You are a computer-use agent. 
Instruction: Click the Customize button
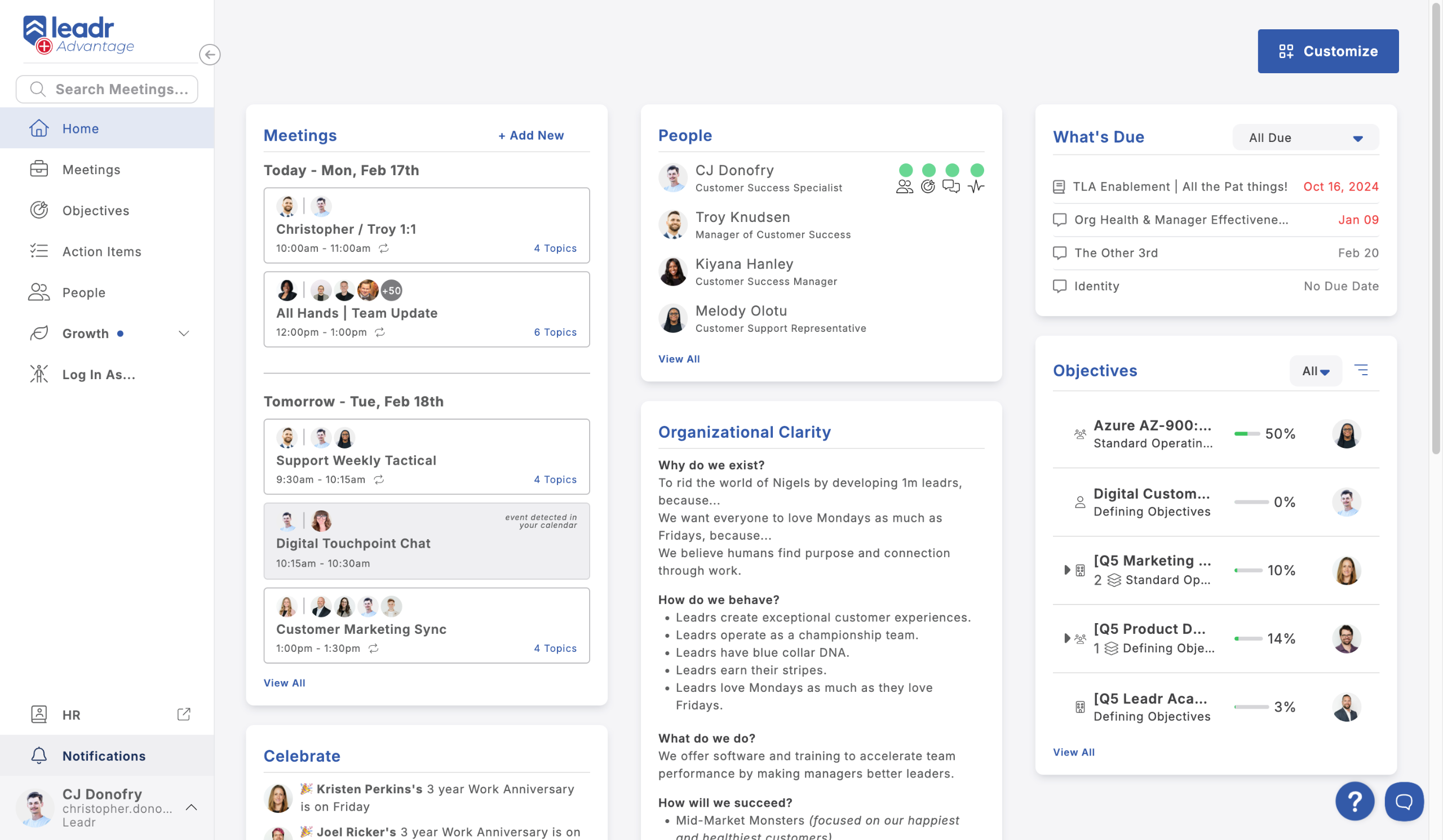[1327, 51]
